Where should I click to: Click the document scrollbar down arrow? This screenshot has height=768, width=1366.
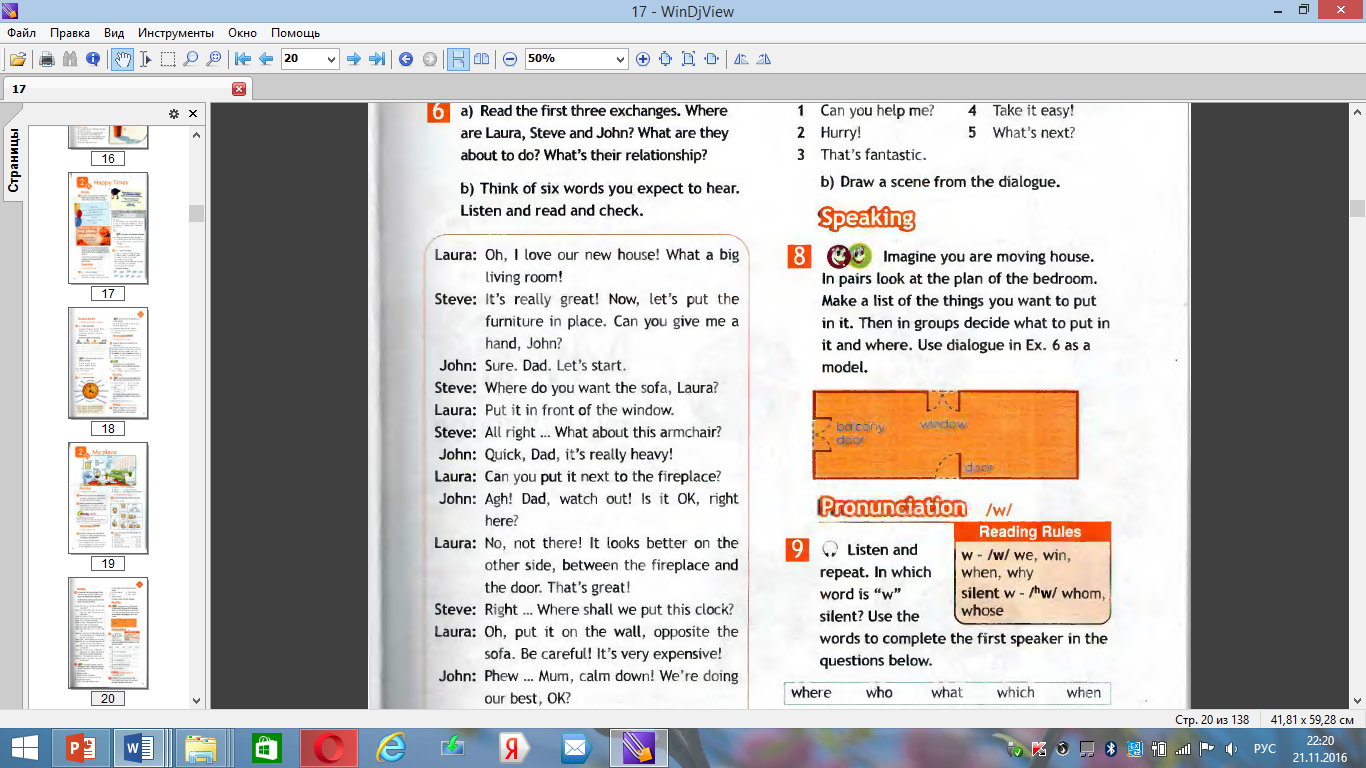click(1357, 701)
